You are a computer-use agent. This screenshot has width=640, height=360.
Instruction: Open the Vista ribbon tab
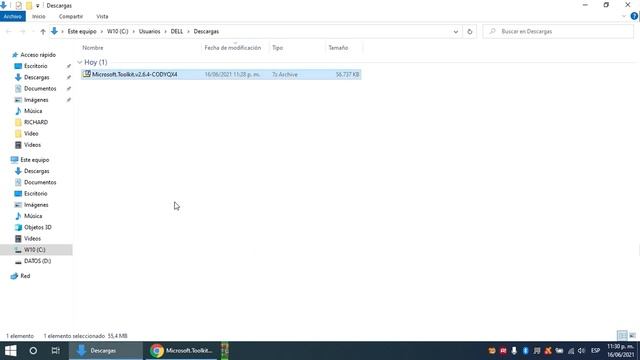102,16
